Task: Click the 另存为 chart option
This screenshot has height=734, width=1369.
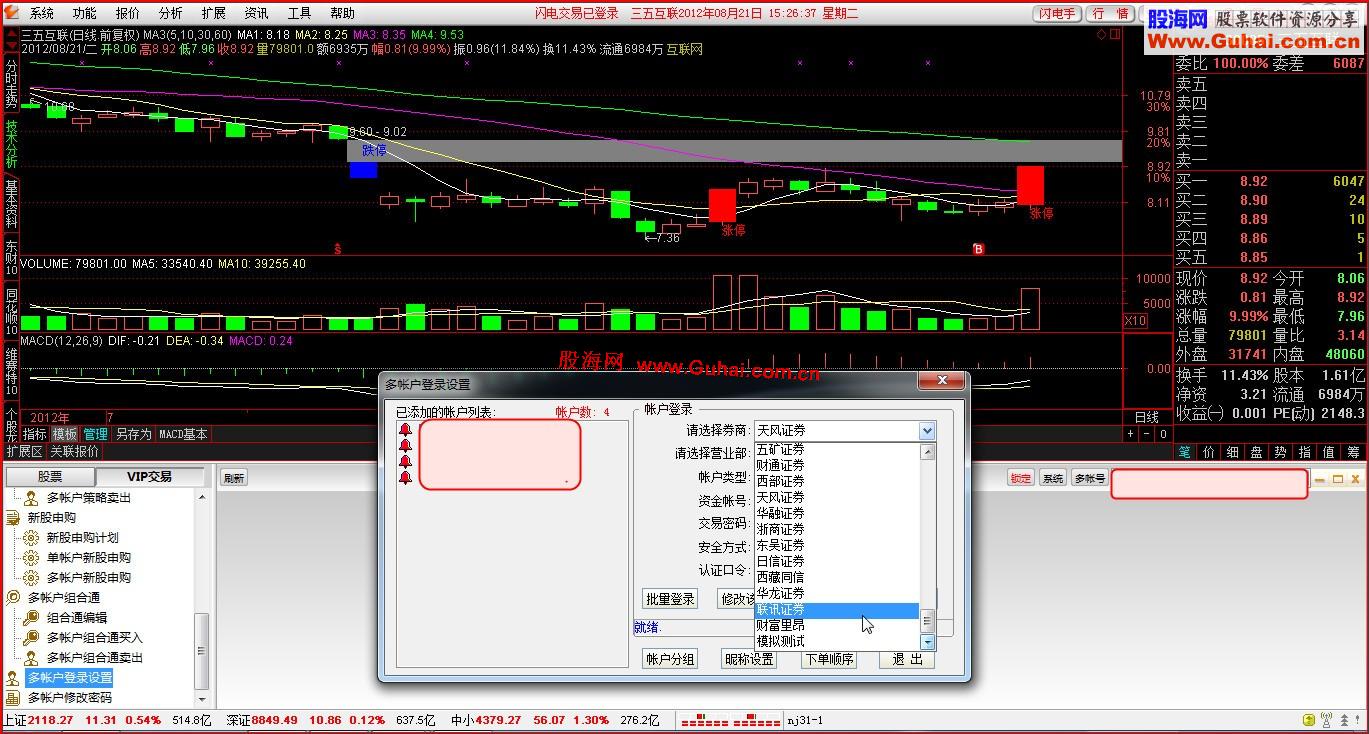Action: point(133,434)
